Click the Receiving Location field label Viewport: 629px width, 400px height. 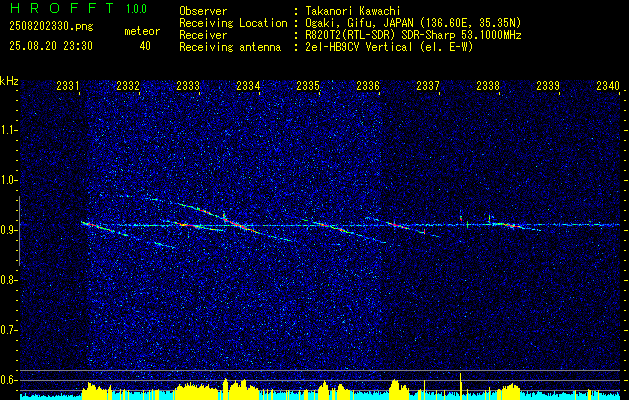click(233, 23)
